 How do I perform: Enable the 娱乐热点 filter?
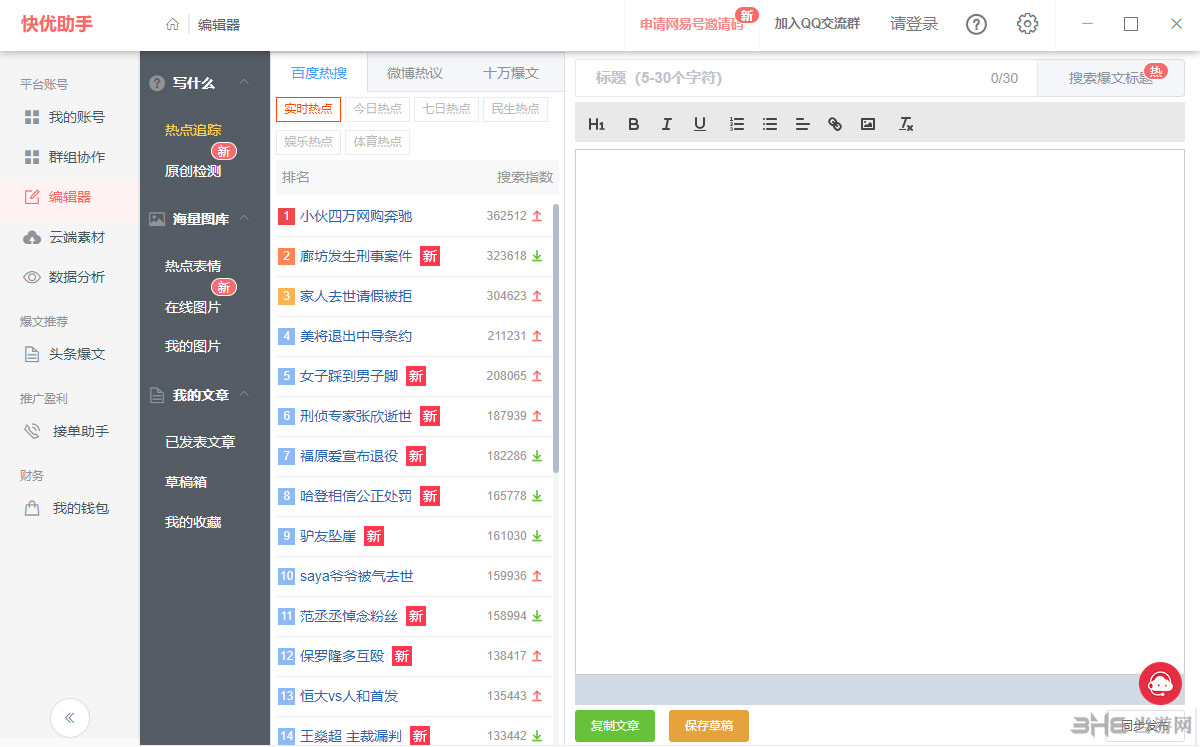pyautogui.click(x=308, y=142)
